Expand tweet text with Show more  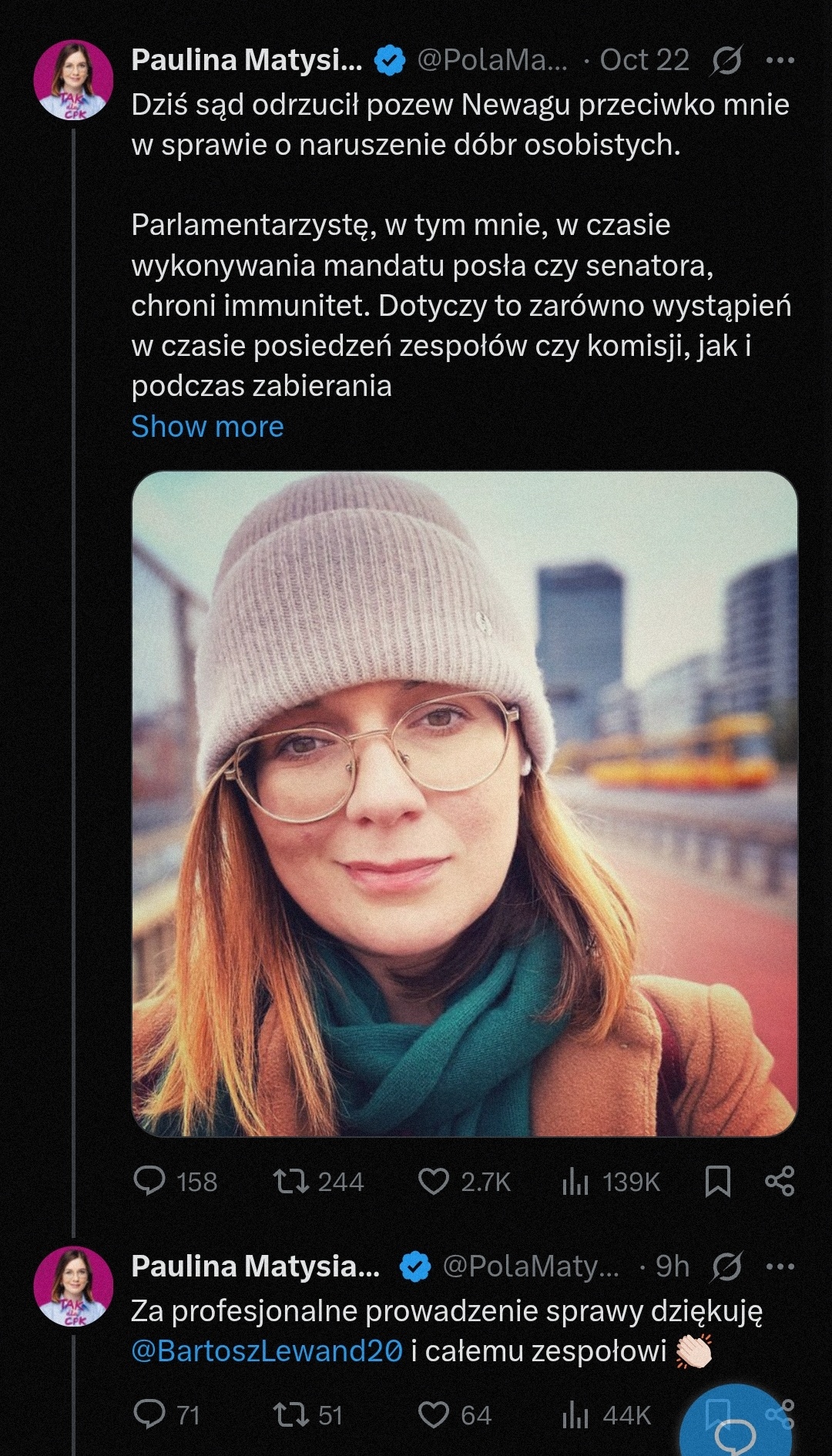coord(207,426)
